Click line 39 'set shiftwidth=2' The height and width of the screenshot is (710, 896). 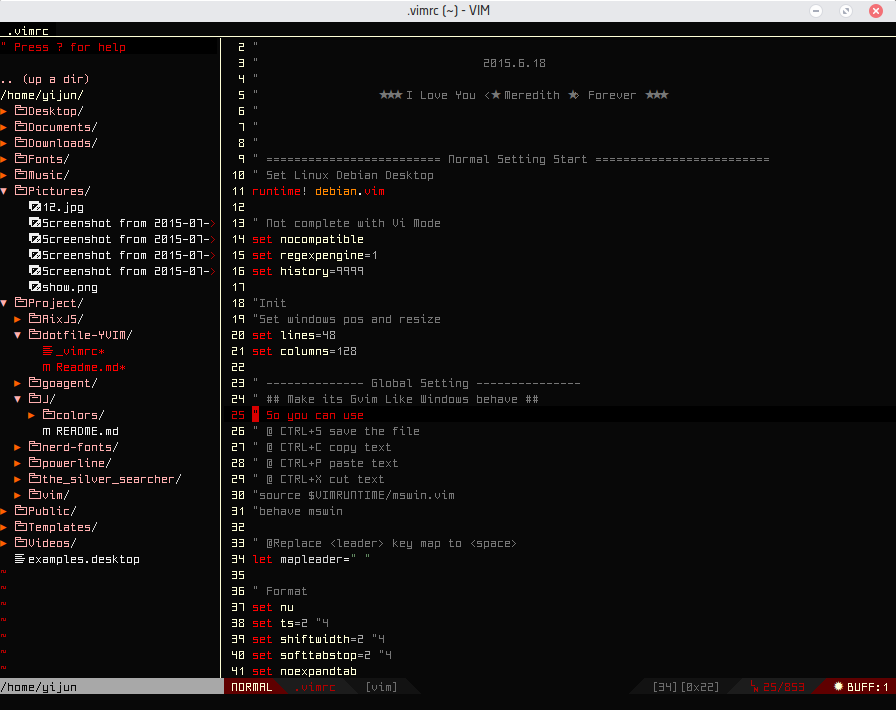pos(308,639)
